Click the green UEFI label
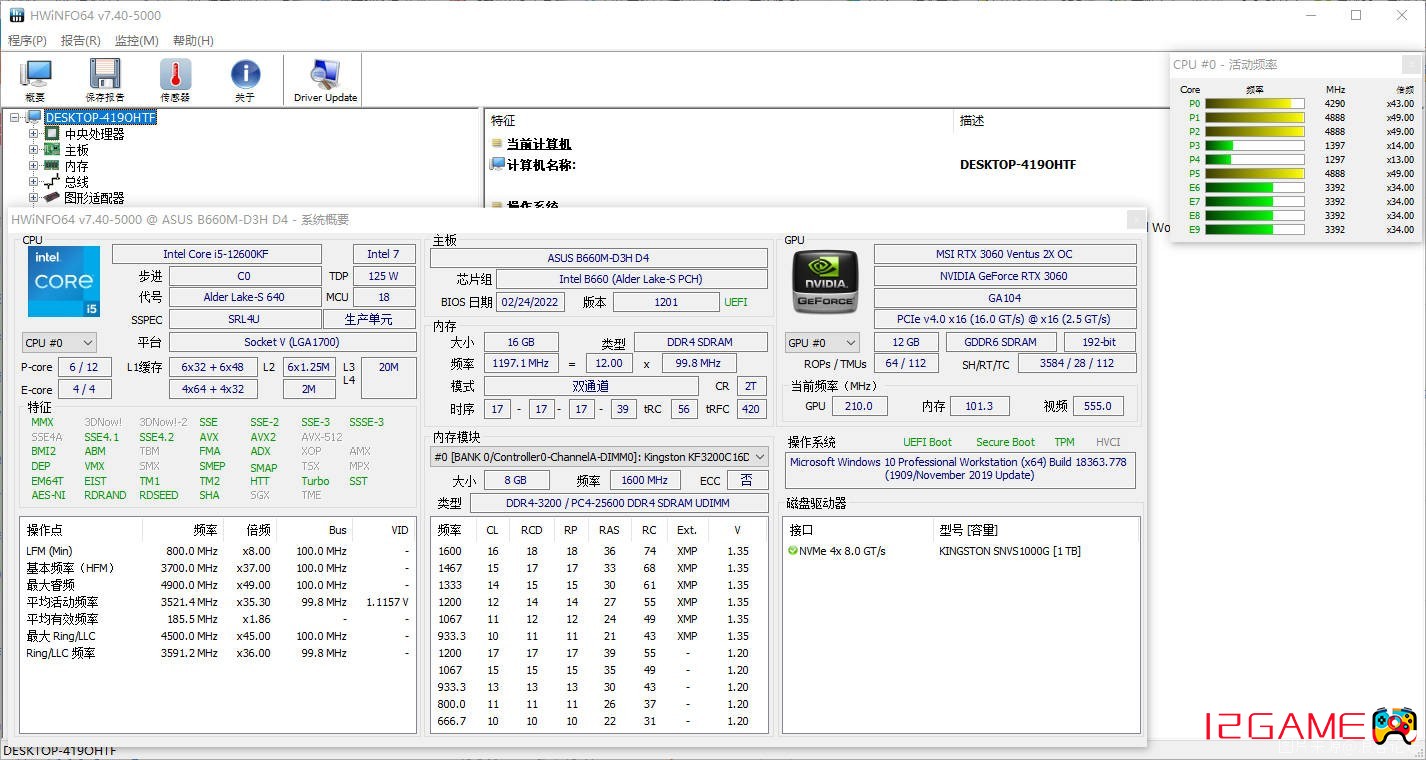 [735, 302]
